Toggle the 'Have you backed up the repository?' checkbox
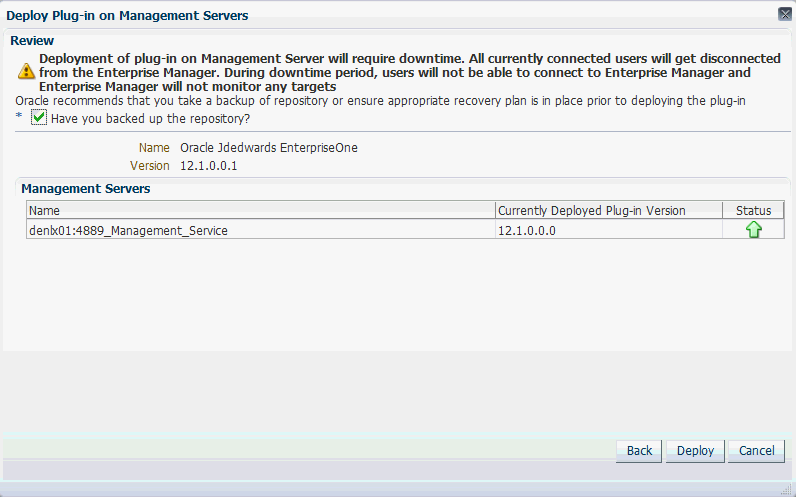Viewport: 796px width, 497px height. [39, 118]
